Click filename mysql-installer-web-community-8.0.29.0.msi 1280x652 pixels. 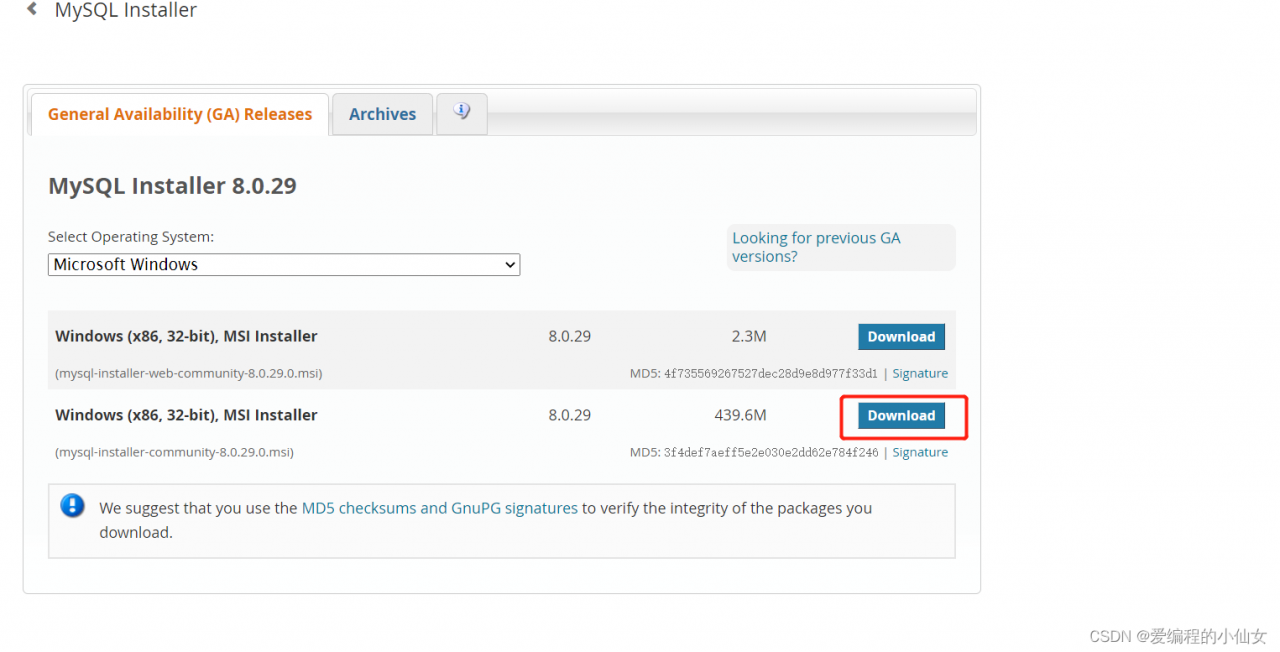189,373
